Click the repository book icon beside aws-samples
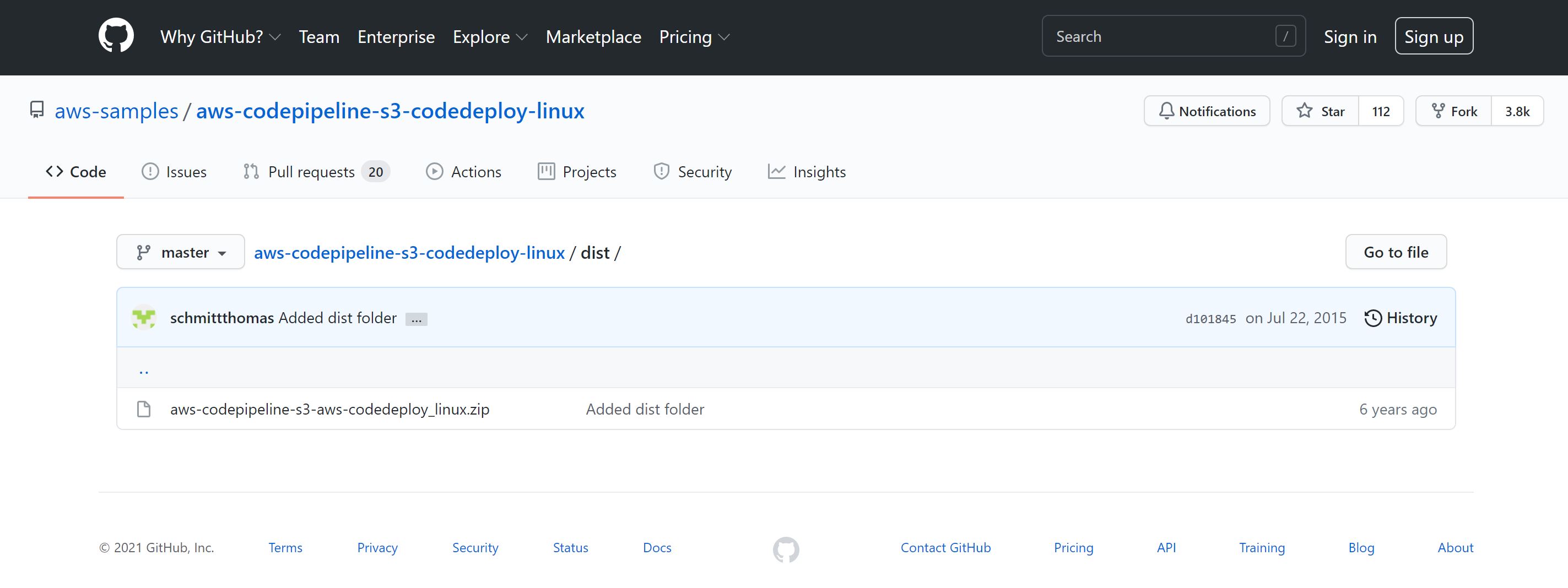The width and height of the screenshot is (1568, 588). (37, 110)
